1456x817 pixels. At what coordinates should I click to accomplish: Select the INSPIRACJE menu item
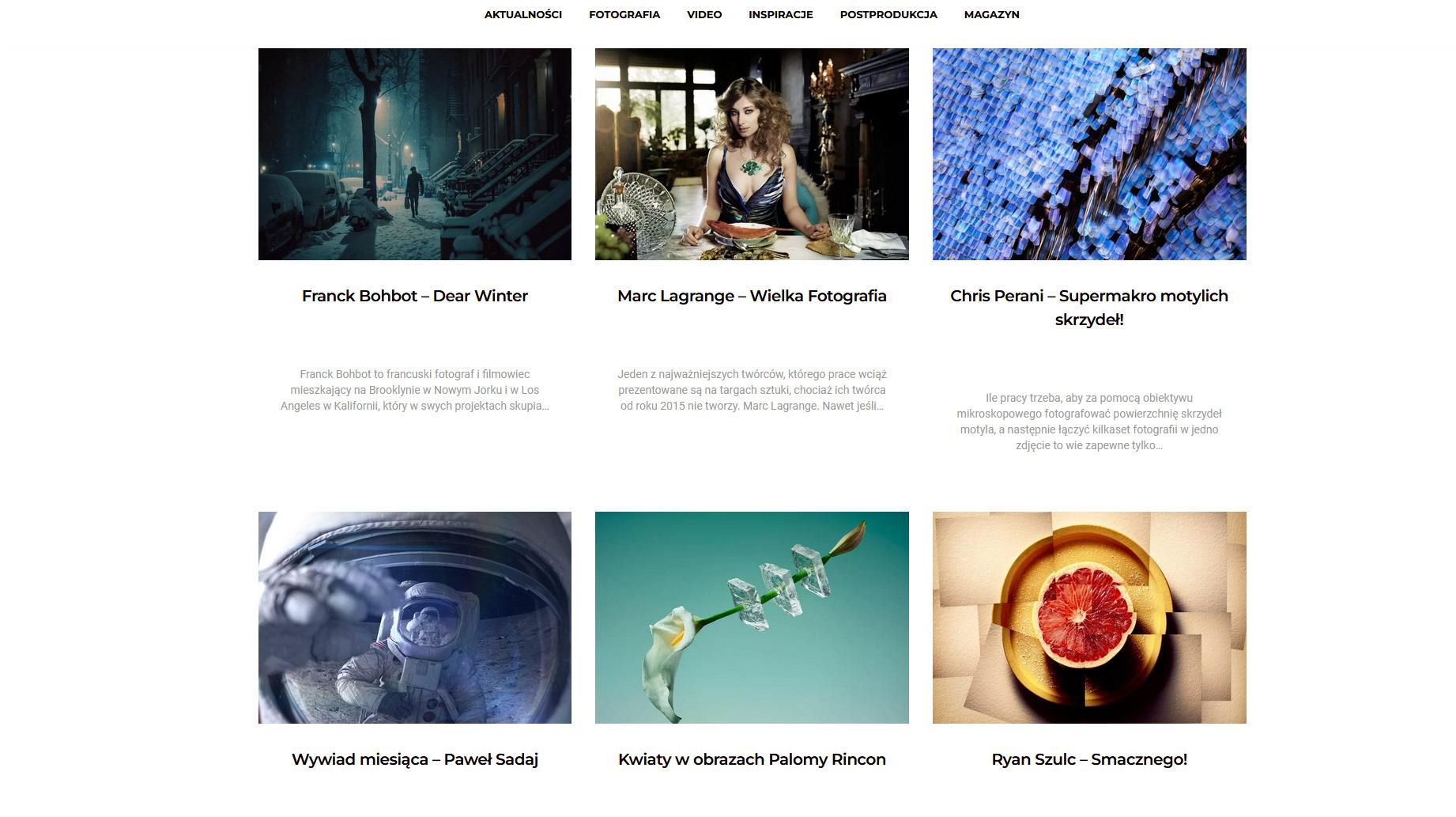coord(780,14)
